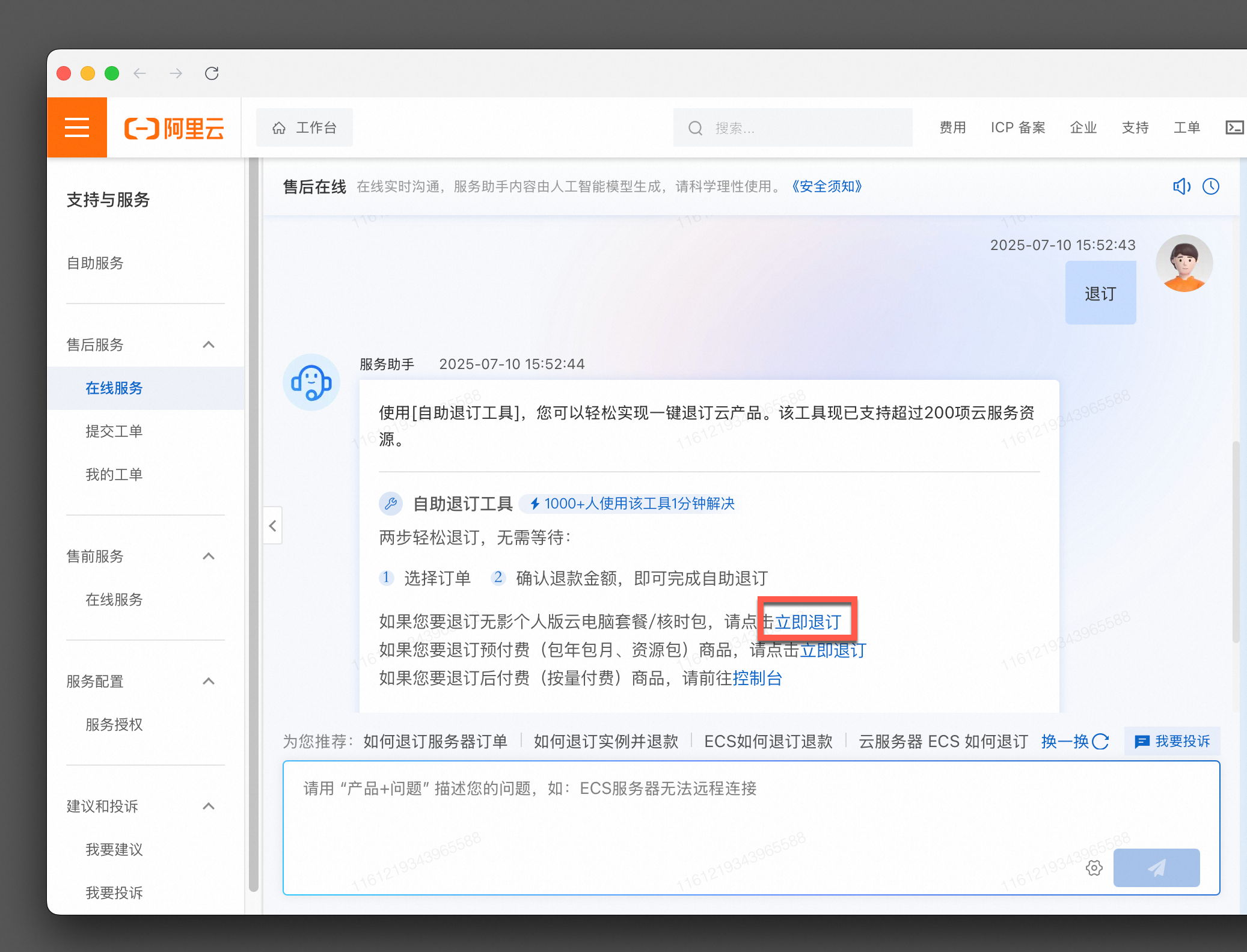The image size is (1247, 952).
Task: Click 1000+人使用该工具1分钟解决 tag
Action: (x=631, y=504)
